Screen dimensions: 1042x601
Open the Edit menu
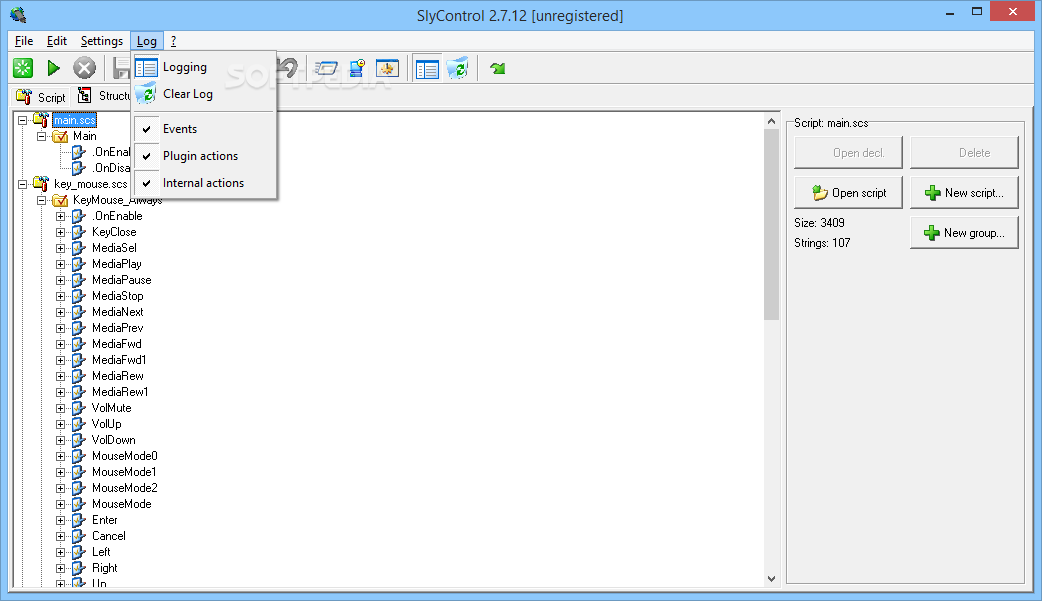click(x=56, y=41)
